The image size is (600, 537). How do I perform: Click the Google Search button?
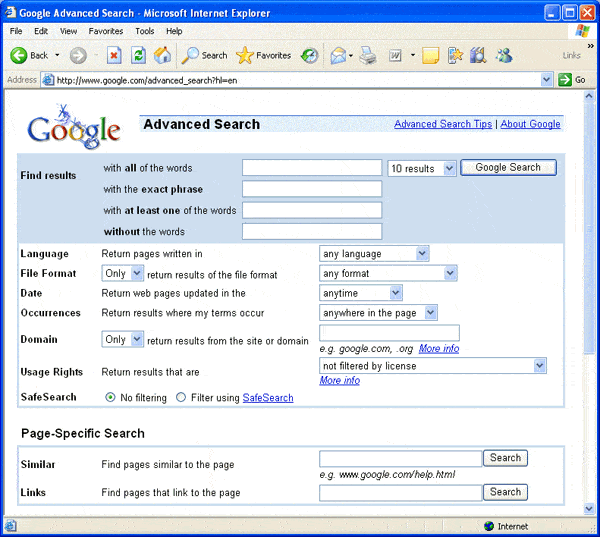508,168
